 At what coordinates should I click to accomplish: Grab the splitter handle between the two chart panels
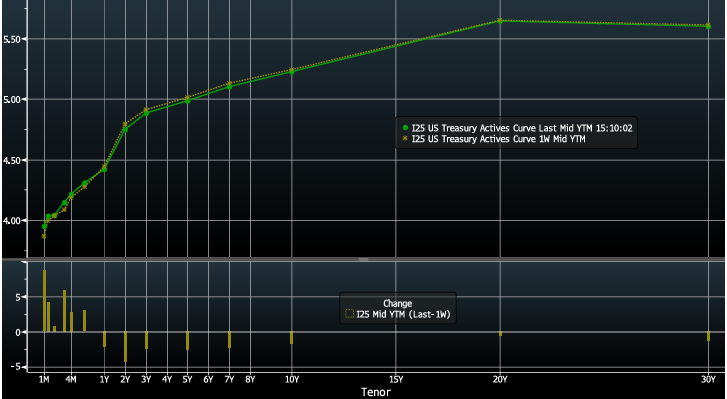(363, 260)
